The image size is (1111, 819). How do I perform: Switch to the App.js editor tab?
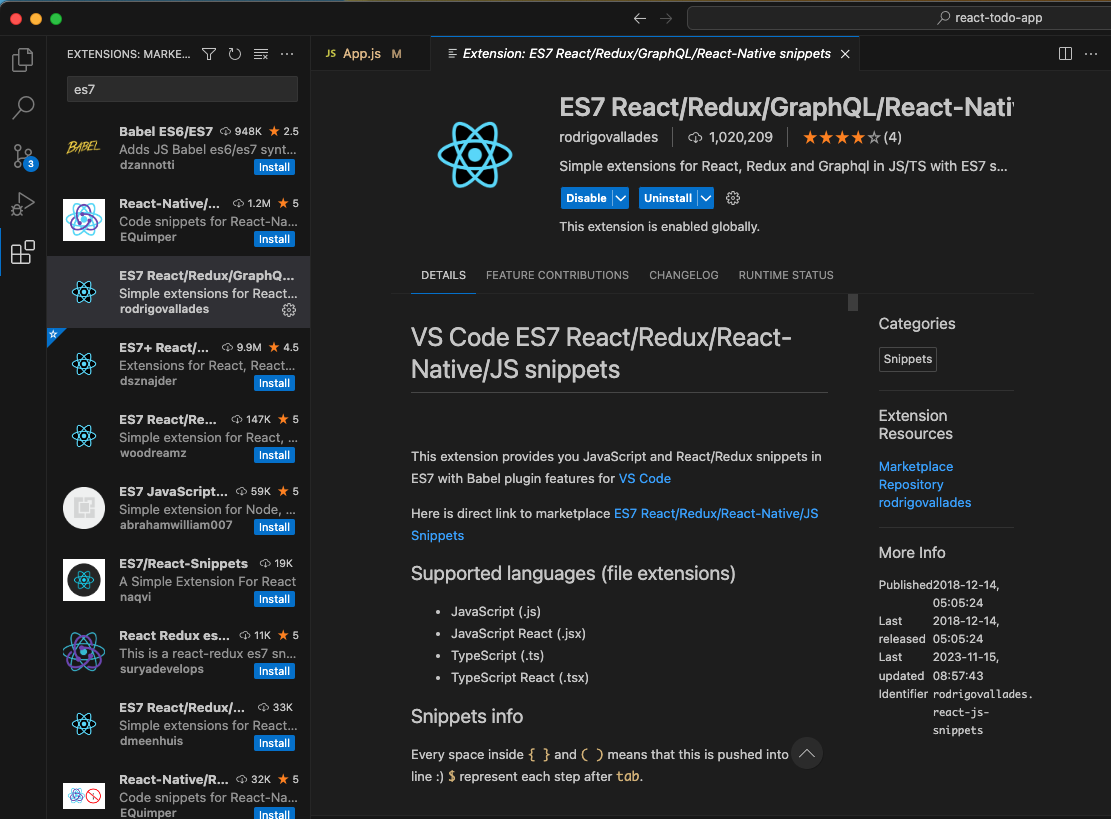click(370, 54)
